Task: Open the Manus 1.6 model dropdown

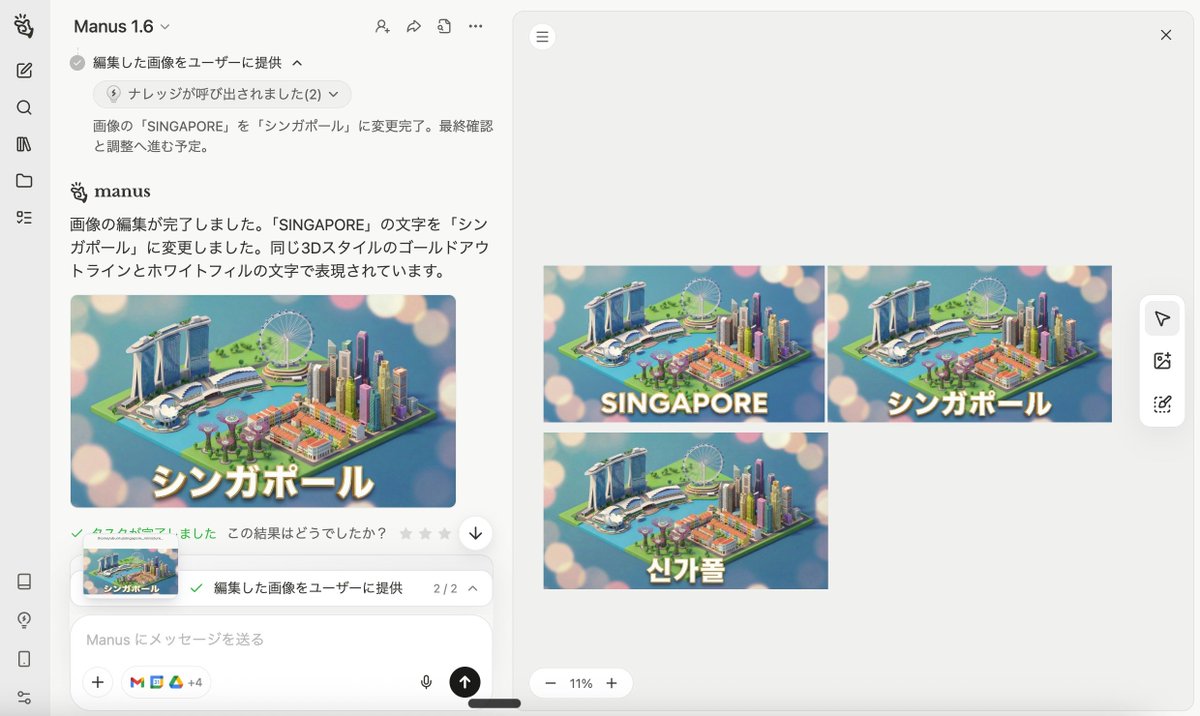Action: [x=122, y=27]
